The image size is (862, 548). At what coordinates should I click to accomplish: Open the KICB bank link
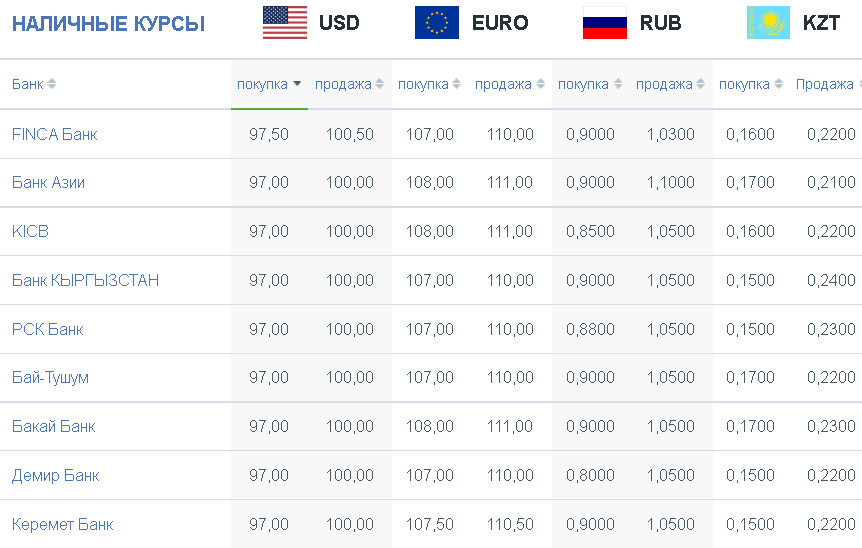[x=30, y=231]
